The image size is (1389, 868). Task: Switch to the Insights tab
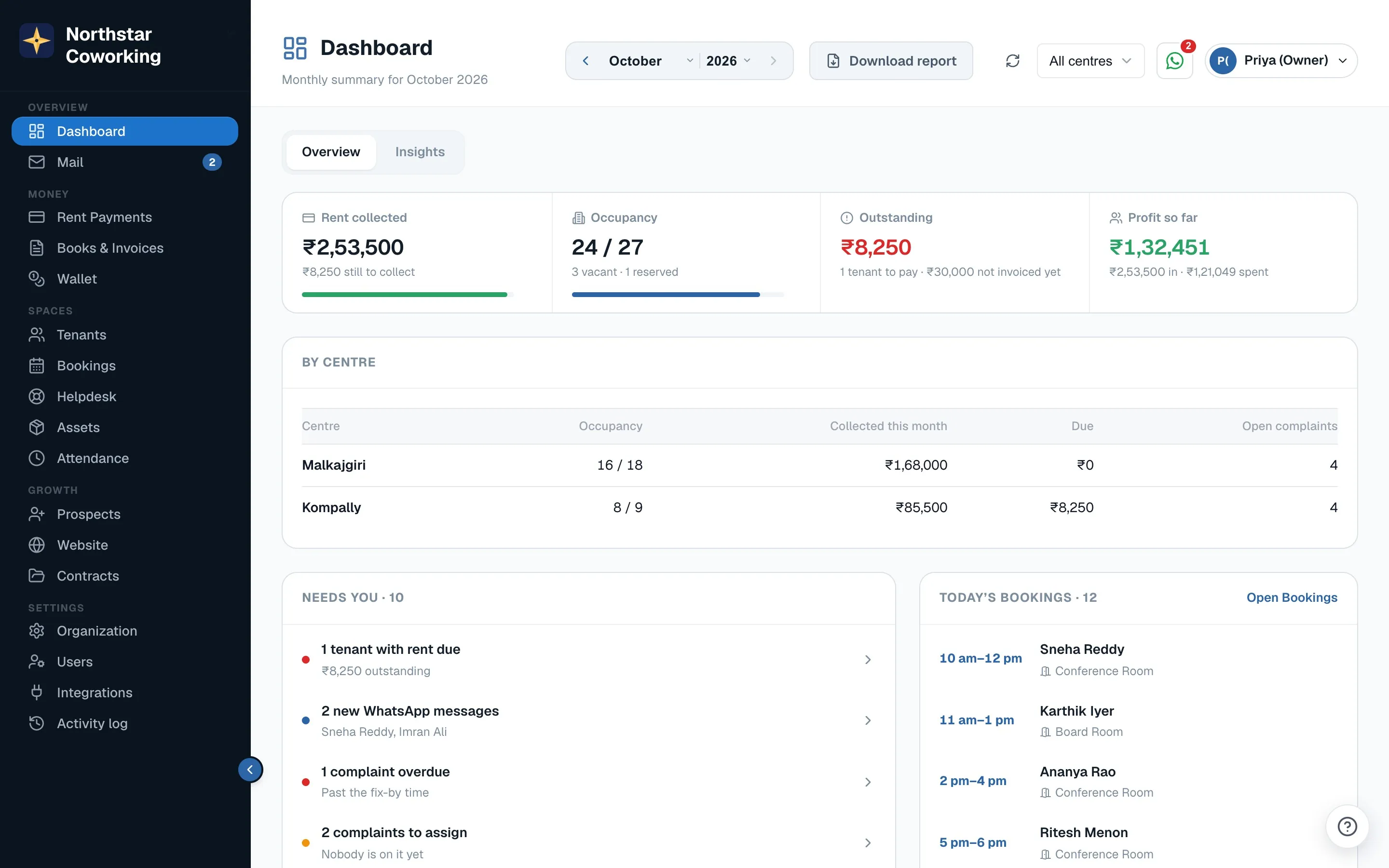420,152
